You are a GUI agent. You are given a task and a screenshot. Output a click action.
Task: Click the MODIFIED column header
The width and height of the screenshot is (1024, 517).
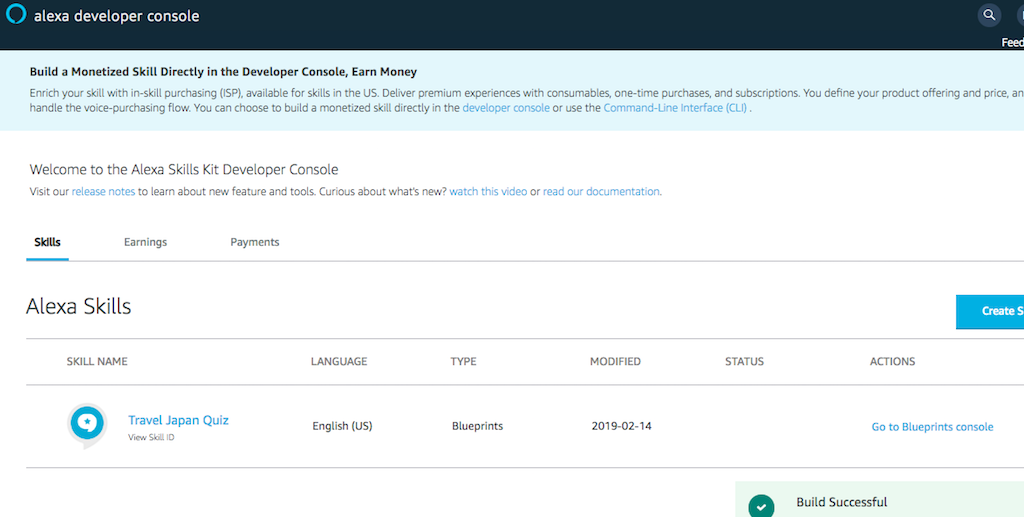[x=615, y=361]
